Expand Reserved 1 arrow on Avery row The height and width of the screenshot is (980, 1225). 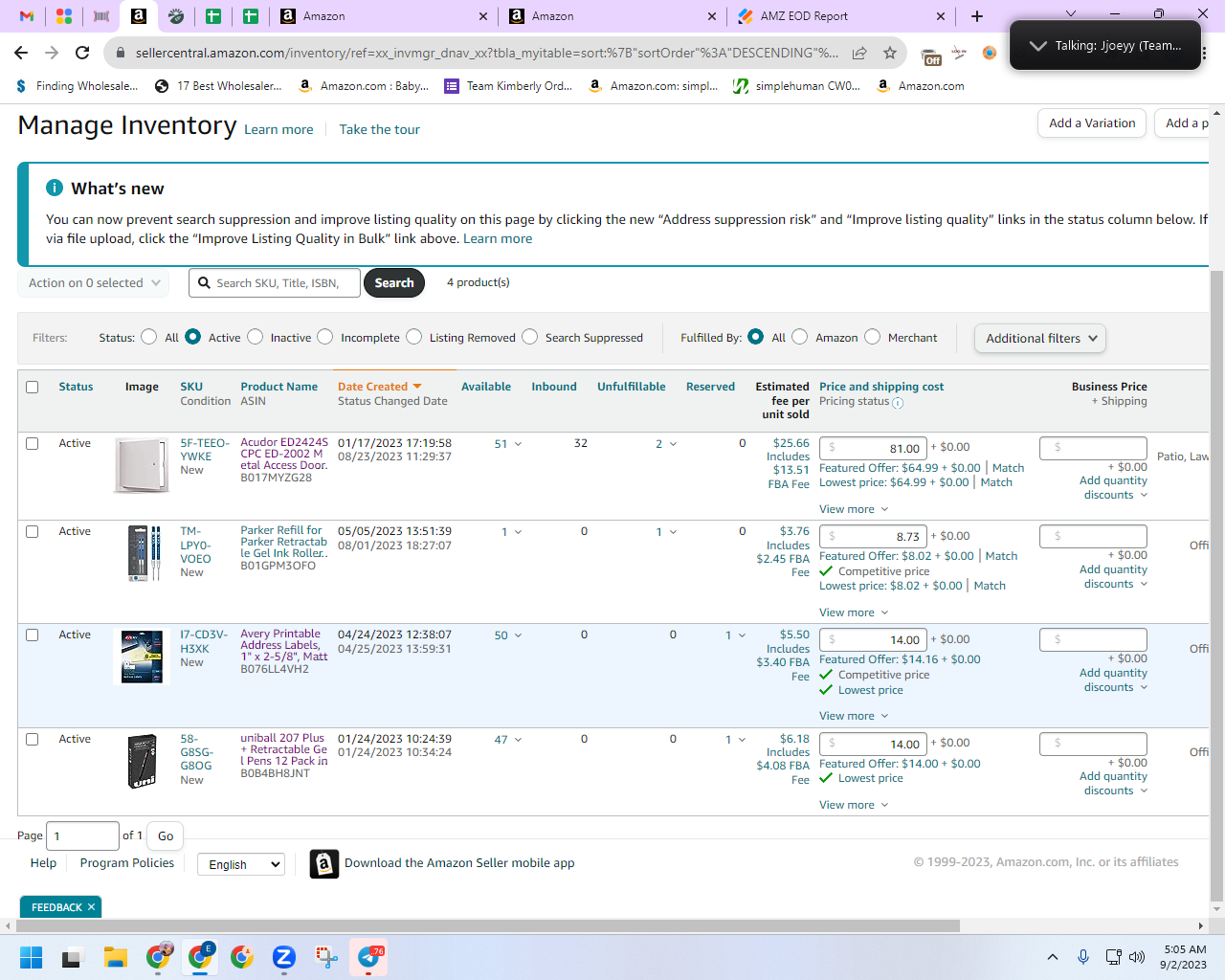(742, 635)
